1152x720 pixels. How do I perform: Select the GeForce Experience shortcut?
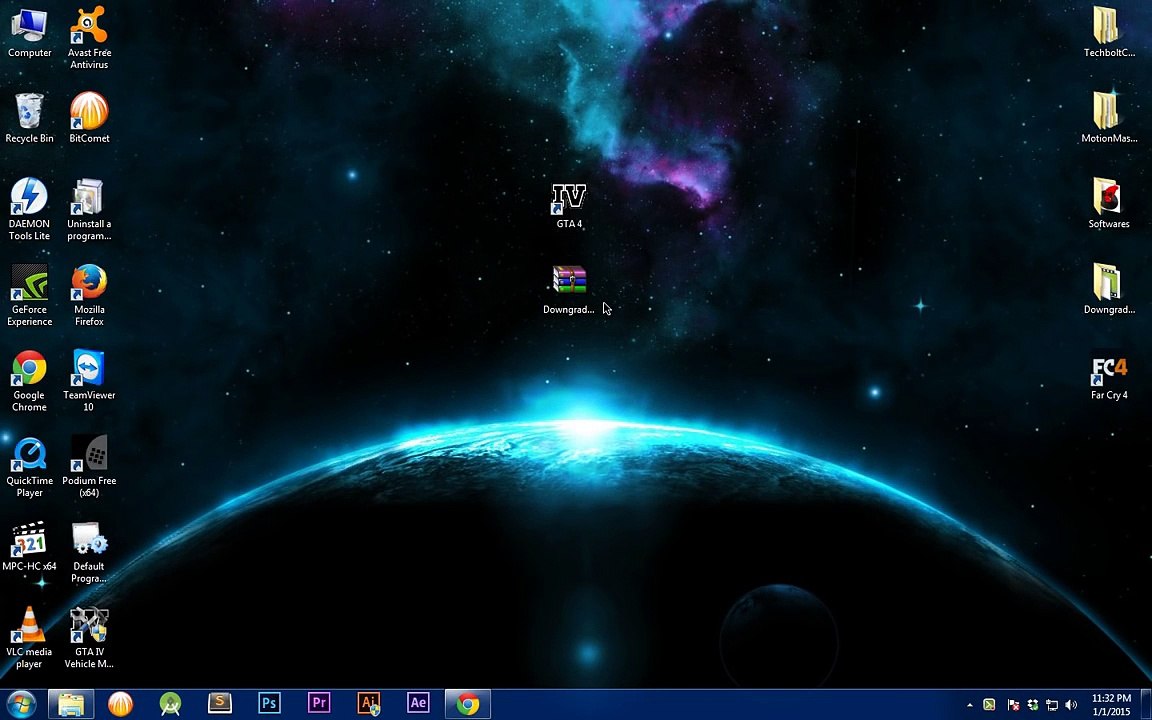point(29,295)
